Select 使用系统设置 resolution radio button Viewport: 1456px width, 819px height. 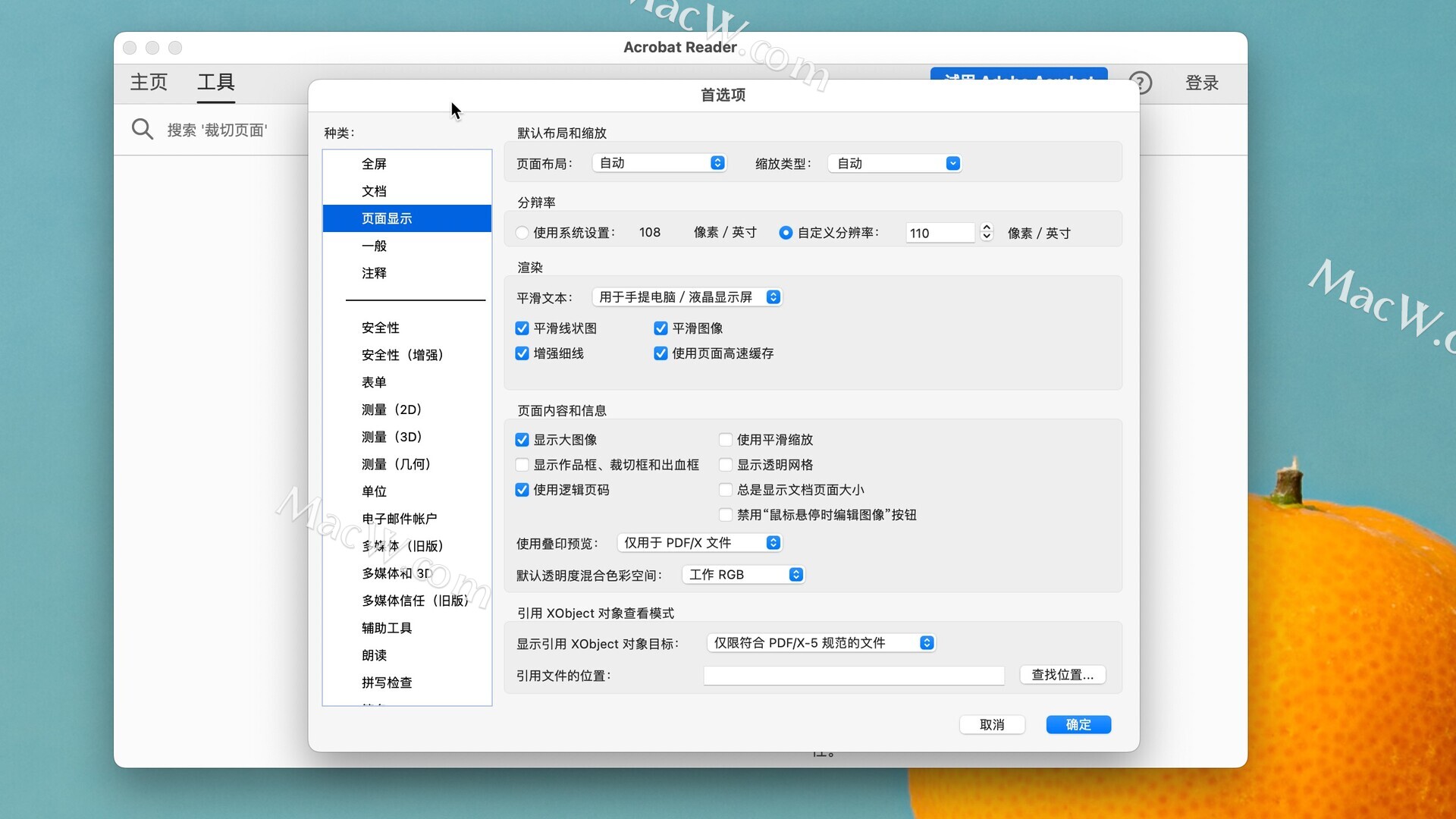[x=522, y=233]
